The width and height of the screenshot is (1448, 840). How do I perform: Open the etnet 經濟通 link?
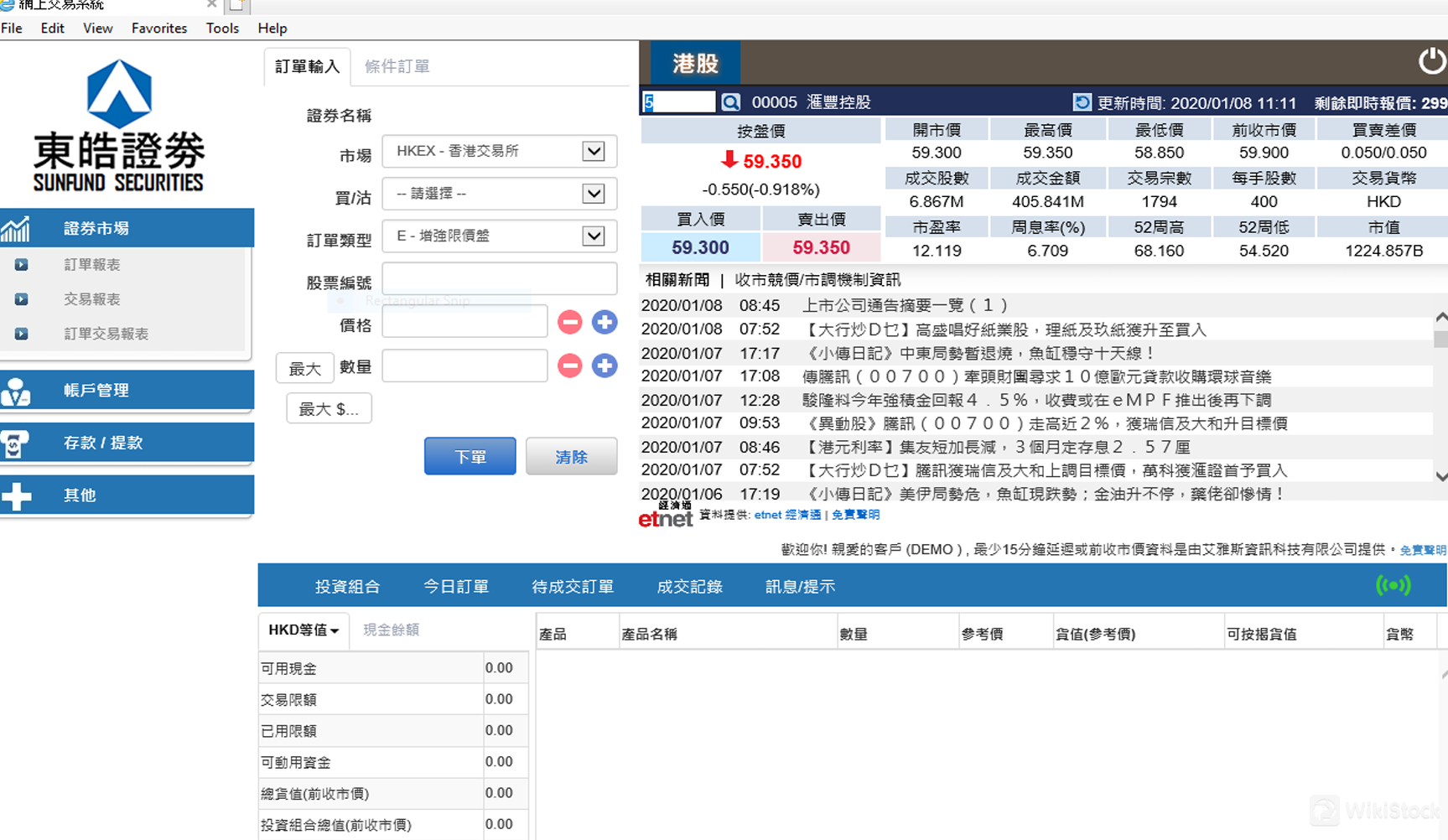[788, 515]
